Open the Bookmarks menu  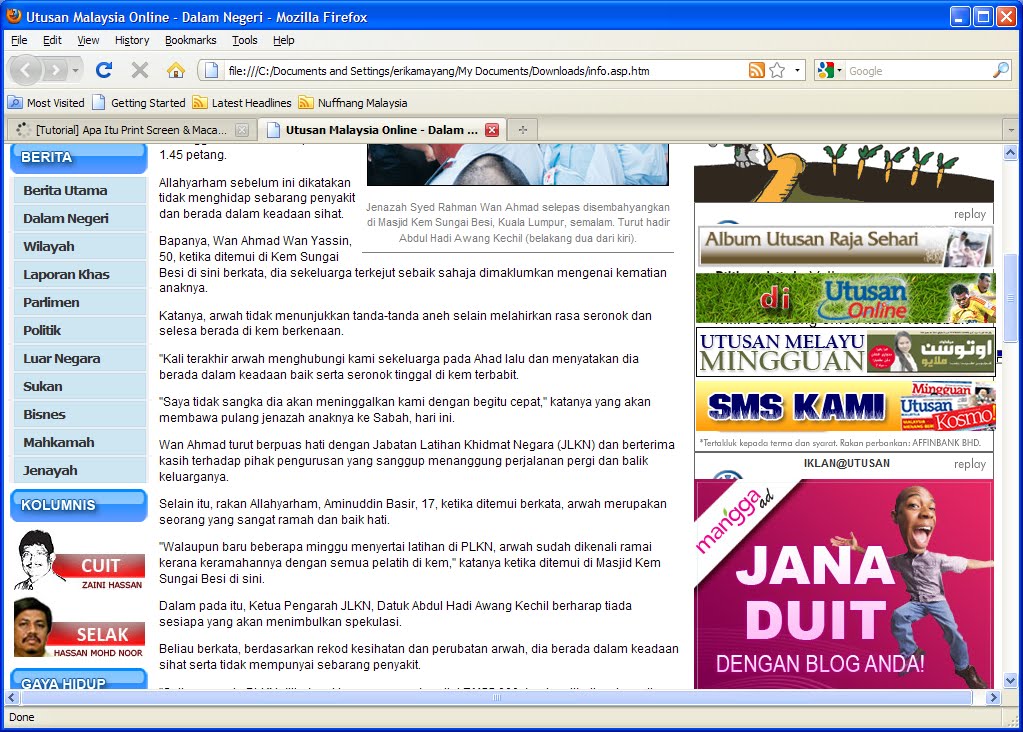click(191, 40)
